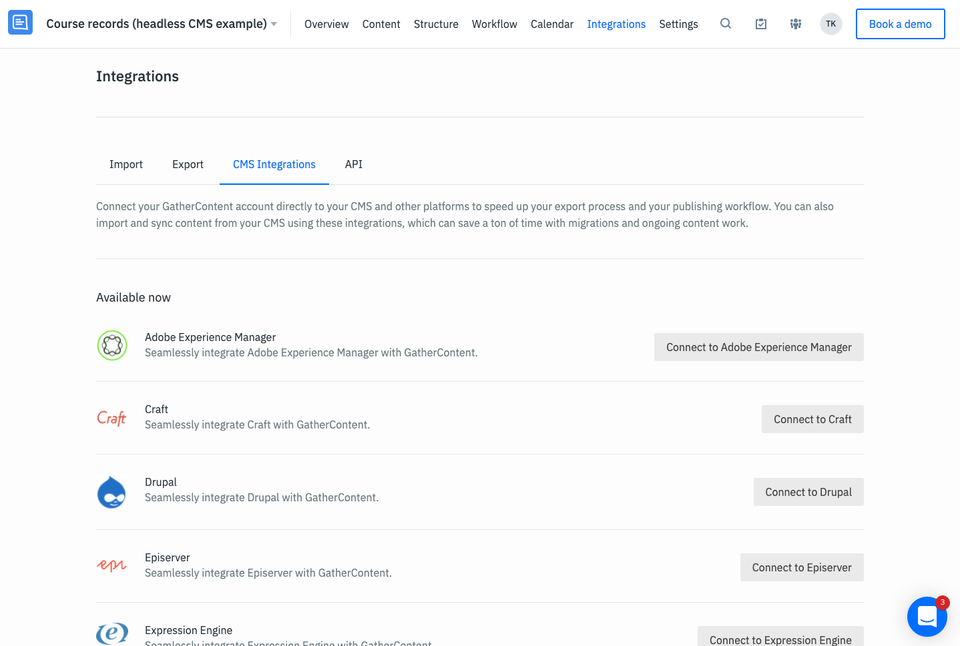Click the Drupal integration title text
This screenshot has width=960, height=646.
click(x=160, y=482)
